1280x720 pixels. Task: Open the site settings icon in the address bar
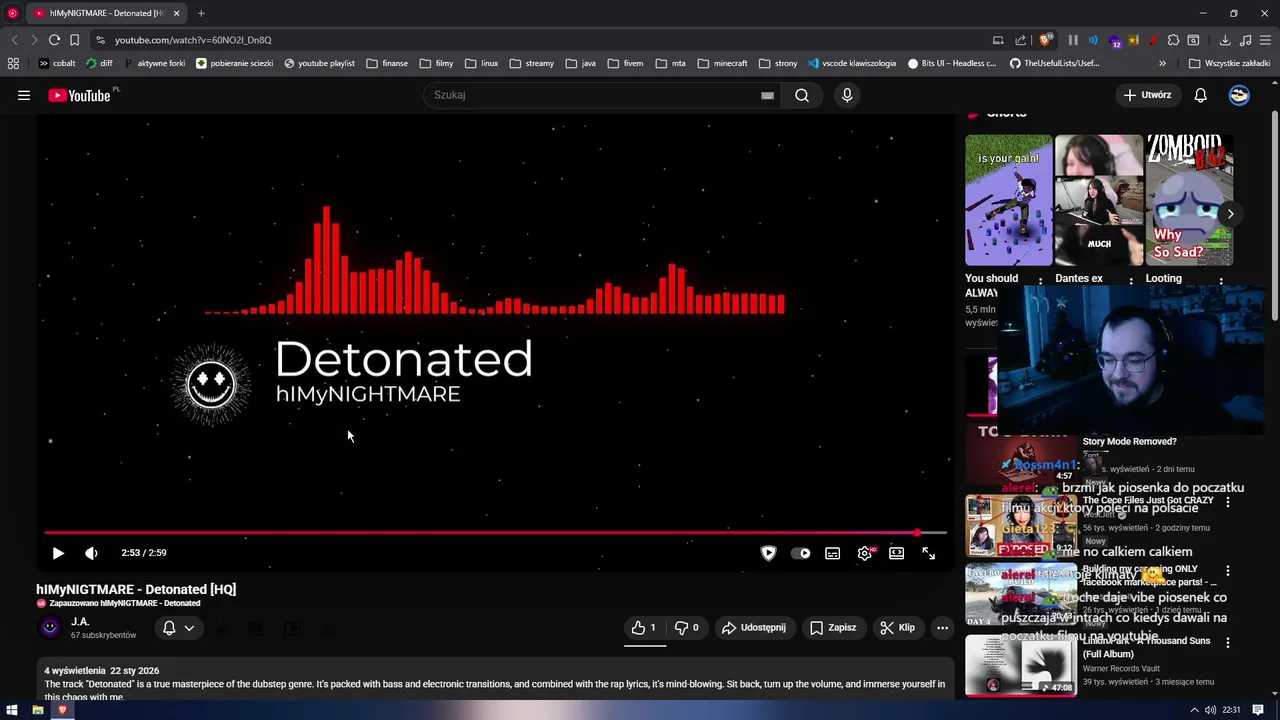100,40
